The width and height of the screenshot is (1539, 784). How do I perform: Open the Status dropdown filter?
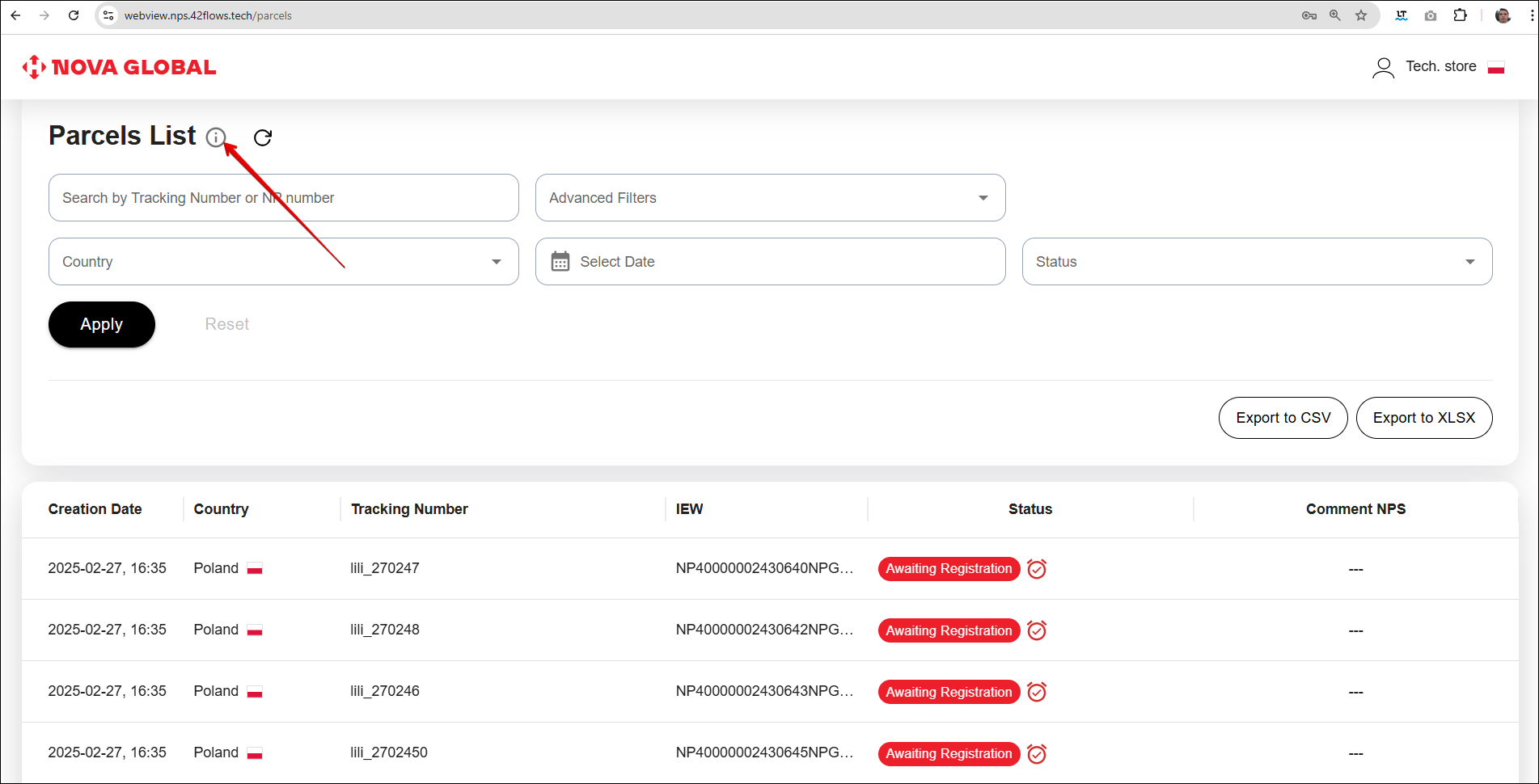(x=1257, y=262)
